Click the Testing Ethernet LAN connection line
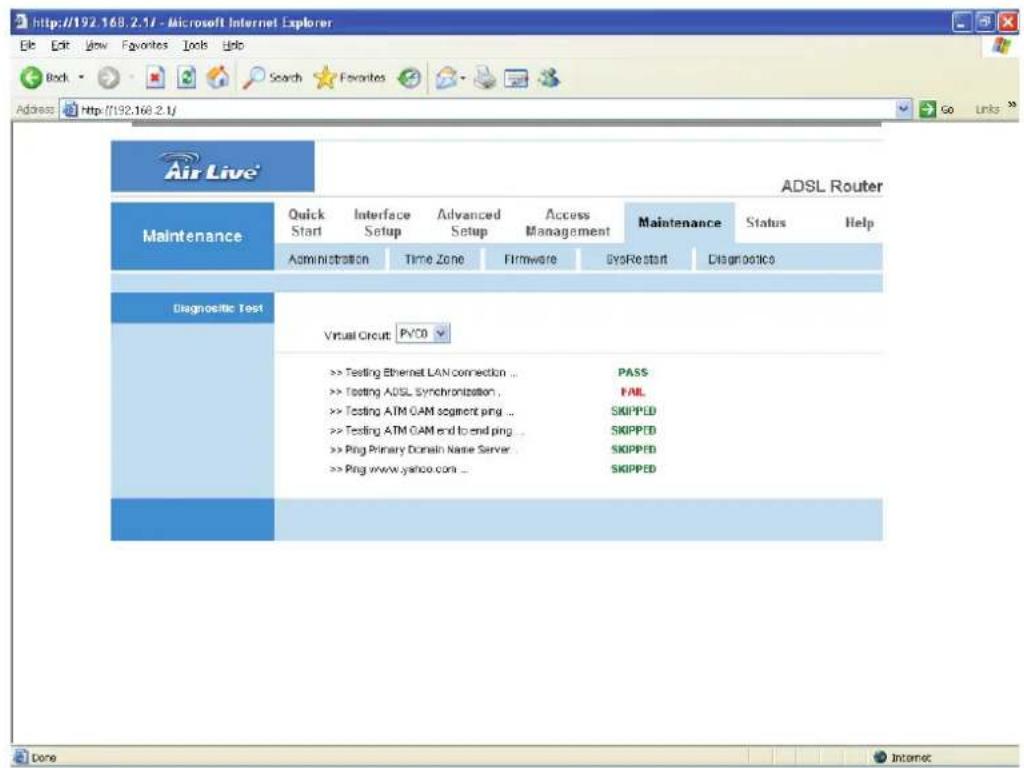This screenshot has height=768, width=1024. (x=423, y=372)
